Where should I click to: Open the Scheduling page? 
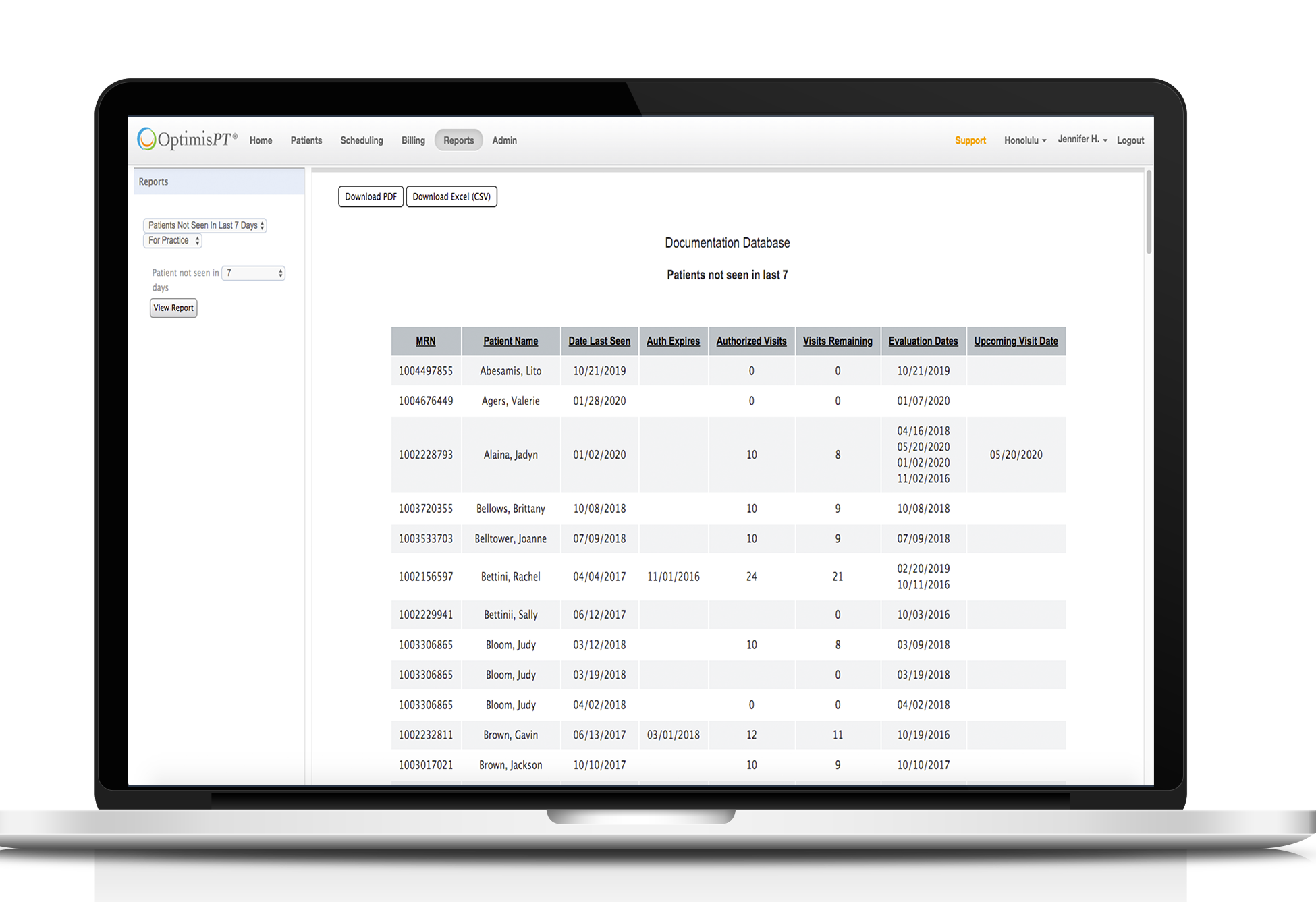point(361,140)
